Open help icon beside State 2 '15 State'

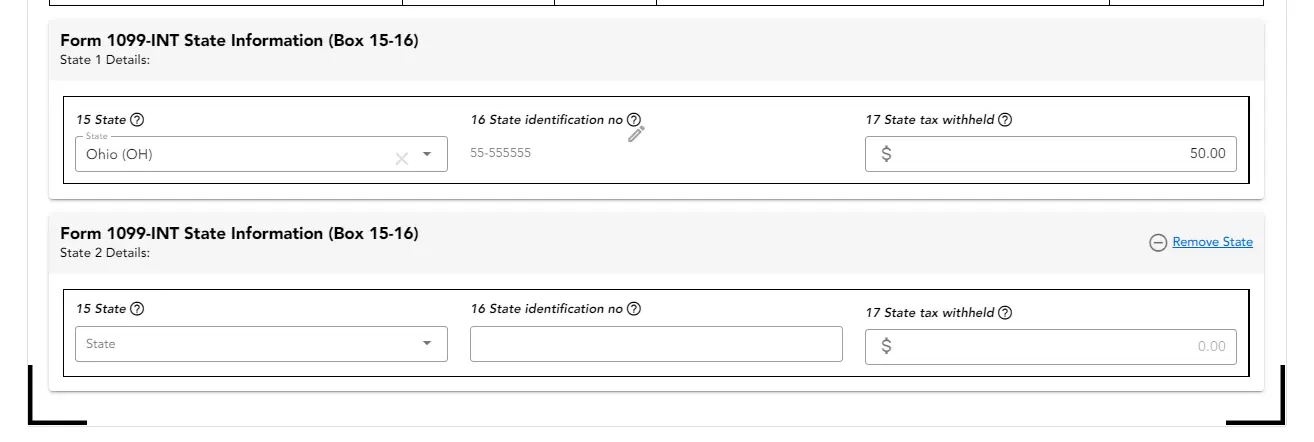click(138, 309)
